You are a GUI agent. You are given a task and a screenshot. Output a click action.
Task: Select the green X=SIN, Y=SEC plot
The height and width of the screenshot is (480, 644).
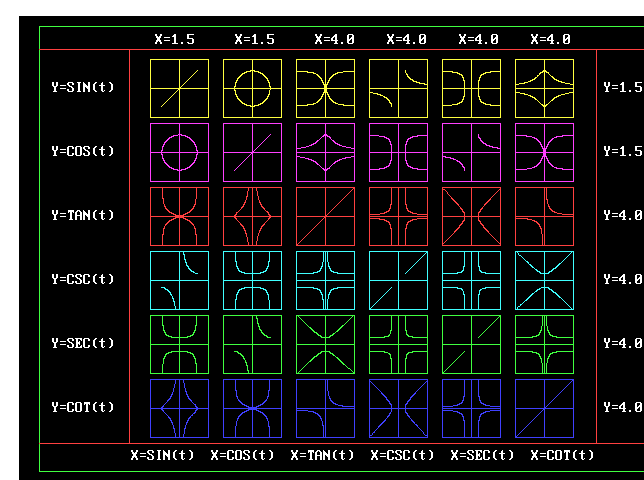[x=179, y=344]
